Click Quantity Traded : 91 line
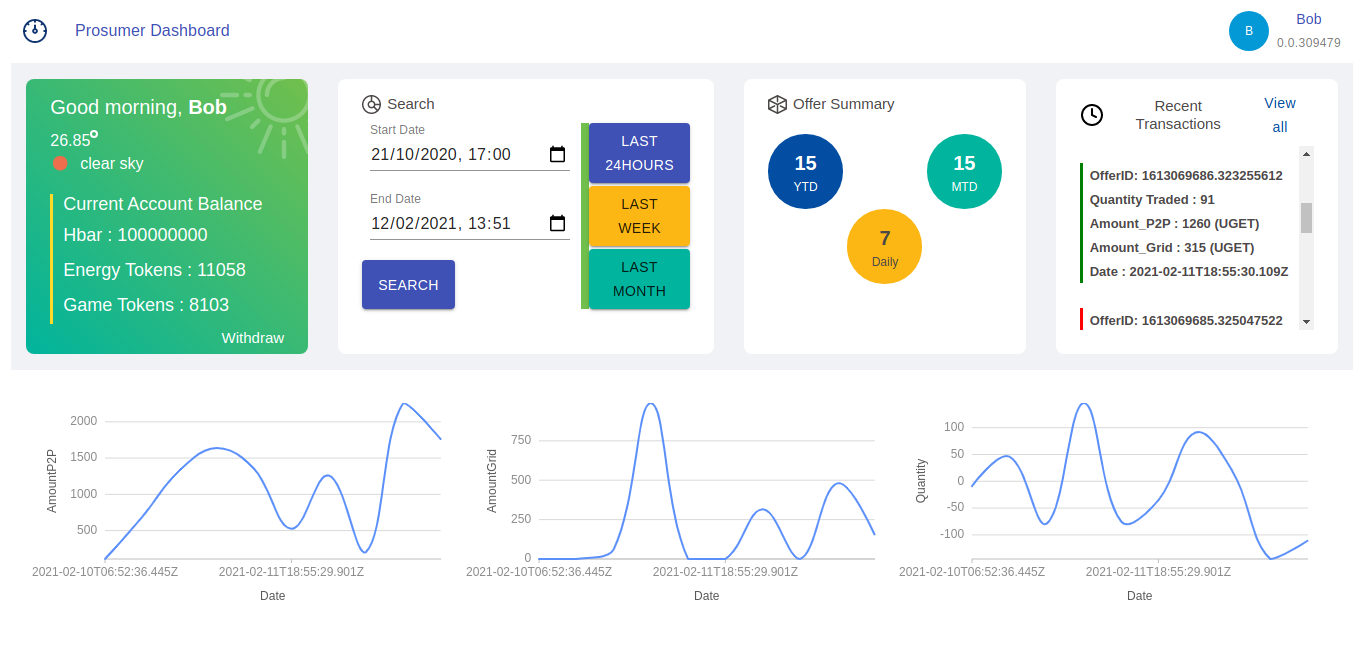1365x668 pixels. (x=1152, y=199)
